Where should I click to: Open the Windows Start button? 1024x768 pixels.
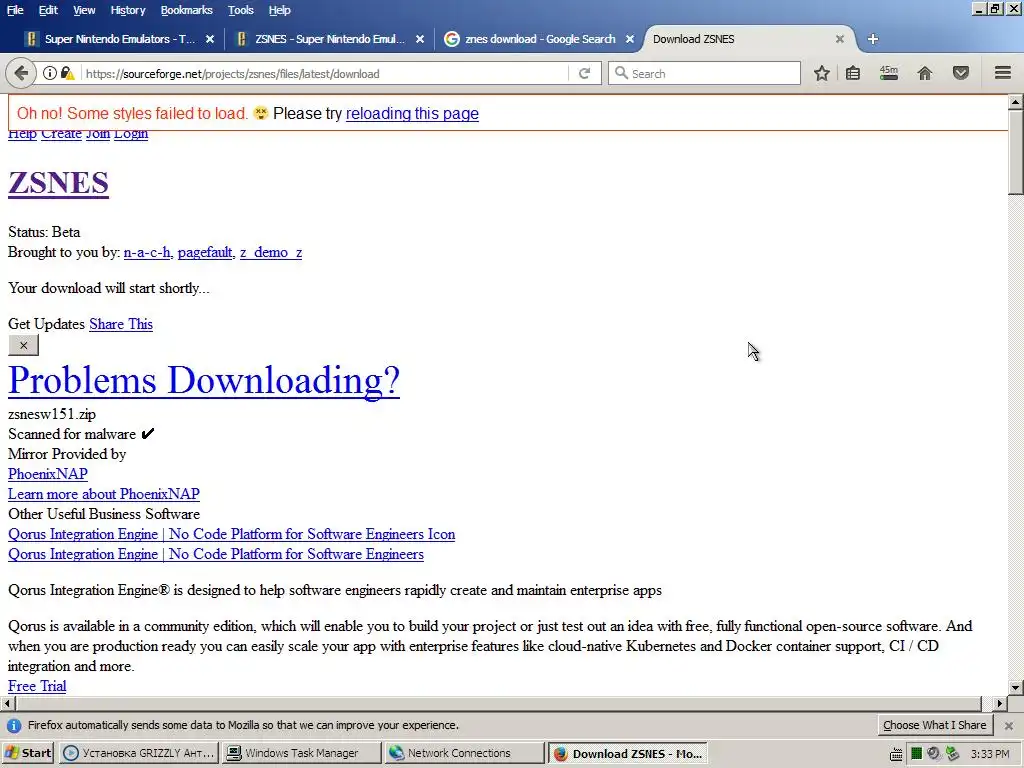28,754
